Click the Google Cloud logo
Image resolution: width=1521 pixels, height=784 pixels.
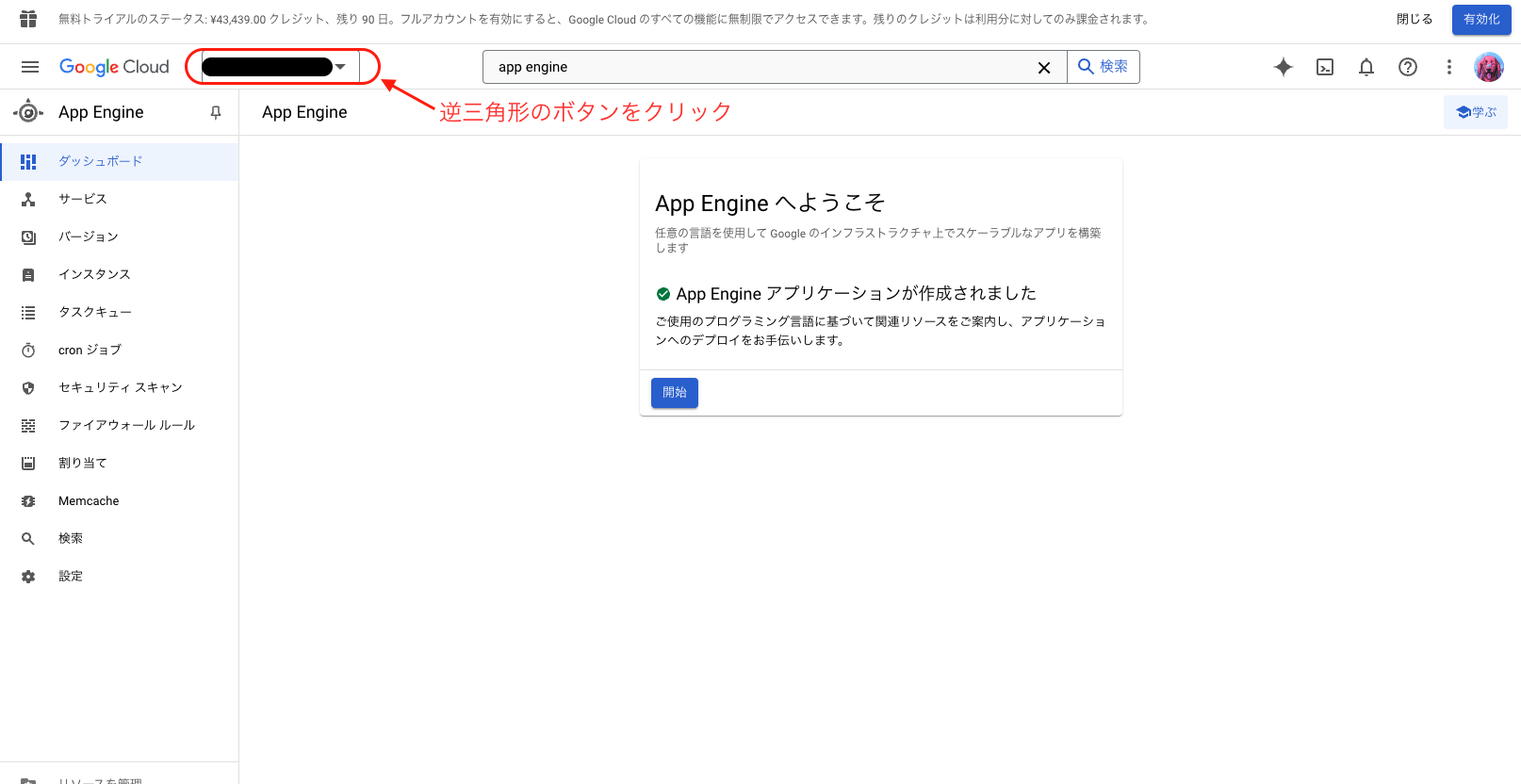point(114,67)
